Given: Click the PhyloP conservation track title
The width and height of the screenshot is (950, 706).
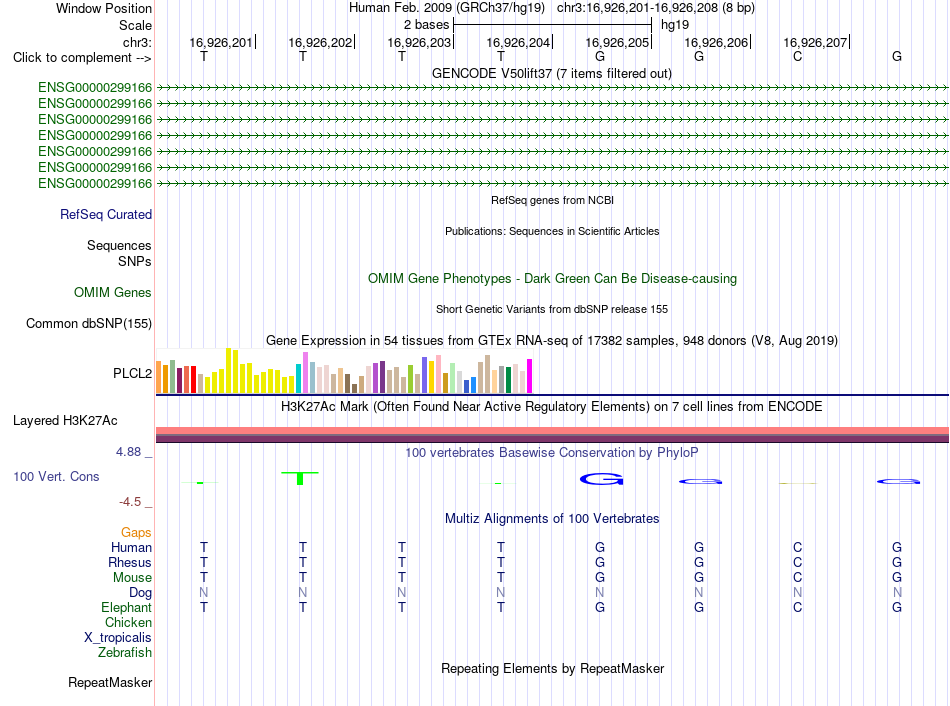Looking at the screenshot, I should (551, 453).
